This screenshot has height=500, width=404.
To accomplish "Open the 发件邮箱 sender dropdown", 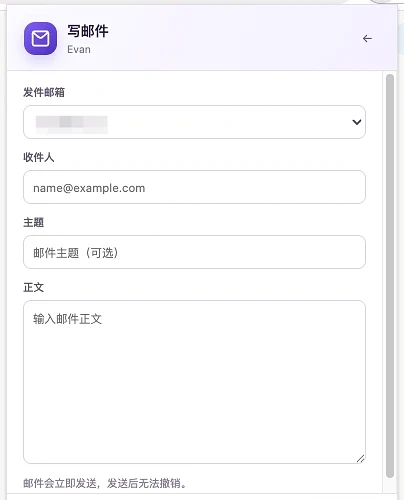I will coord(194,122).
